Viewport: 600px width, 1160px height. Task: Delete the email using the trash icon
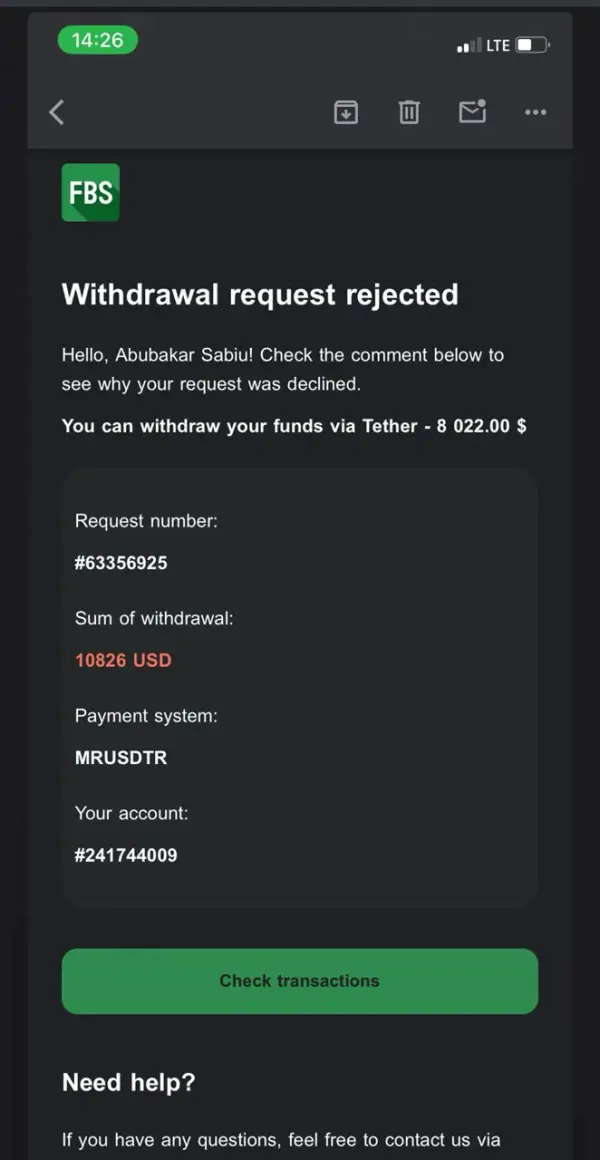(x=409, y=112)
